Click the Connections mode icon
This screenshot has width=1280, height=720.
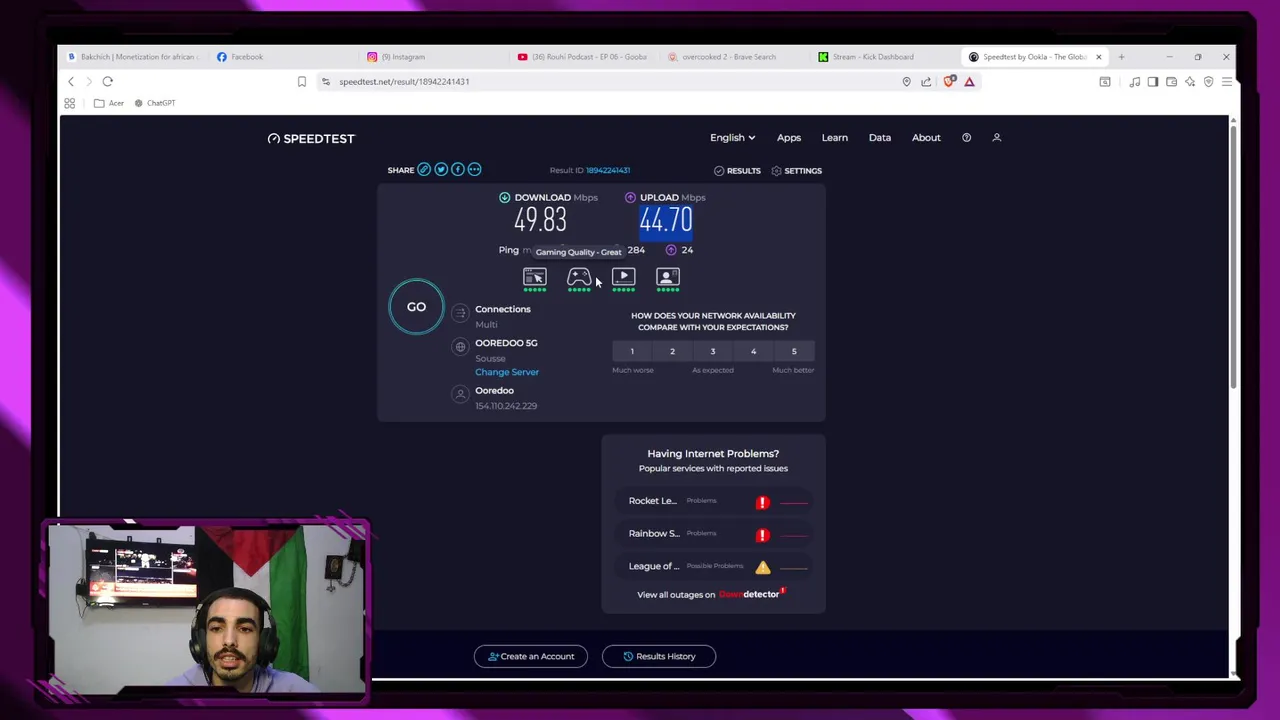460,313
